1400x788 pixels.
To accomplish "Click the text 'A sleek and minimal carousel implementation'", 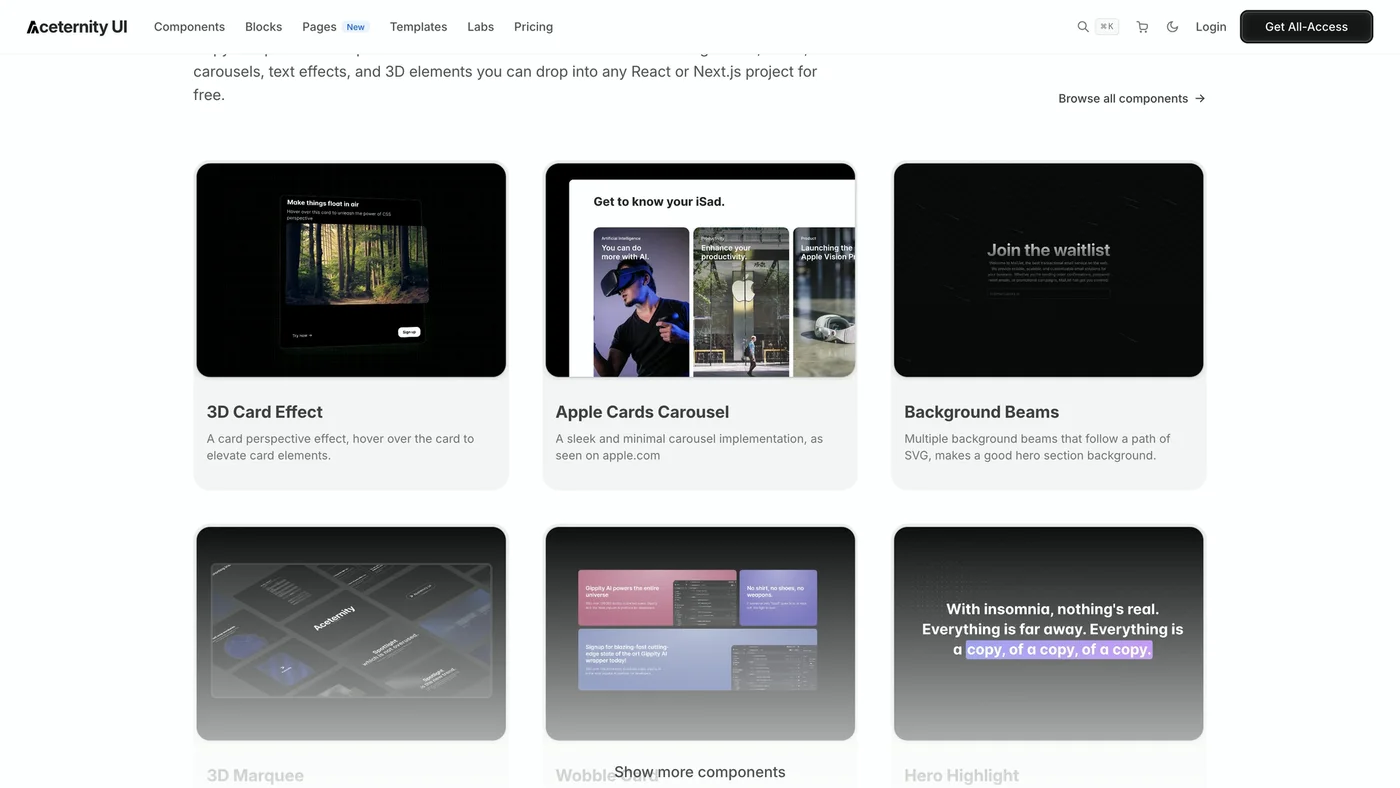I will [x=680, y=439].
